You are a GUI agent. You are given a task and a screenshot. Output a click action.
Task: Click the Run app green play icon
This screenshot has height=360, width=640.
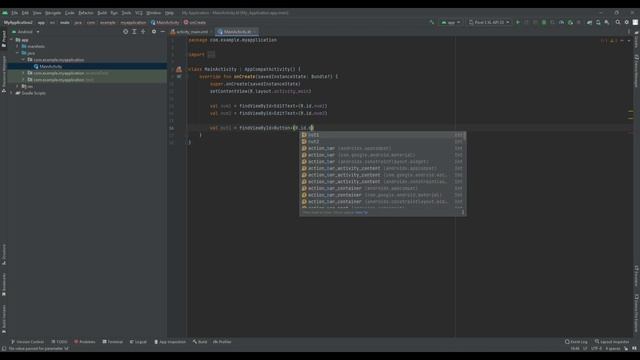pyautogui.click(x=518, y=22)
